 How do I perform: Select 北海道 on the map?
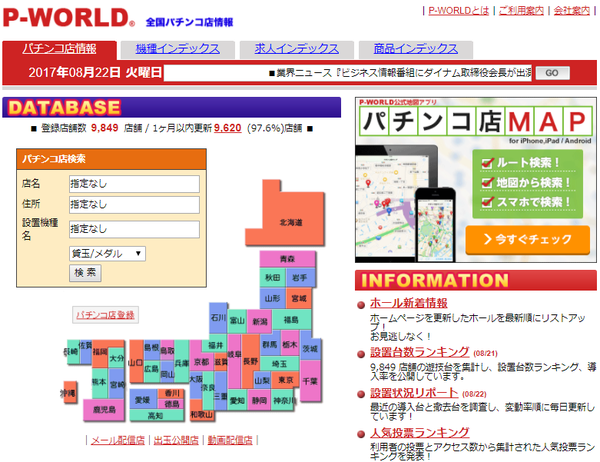pyautogui.click(x=291, y=222)
